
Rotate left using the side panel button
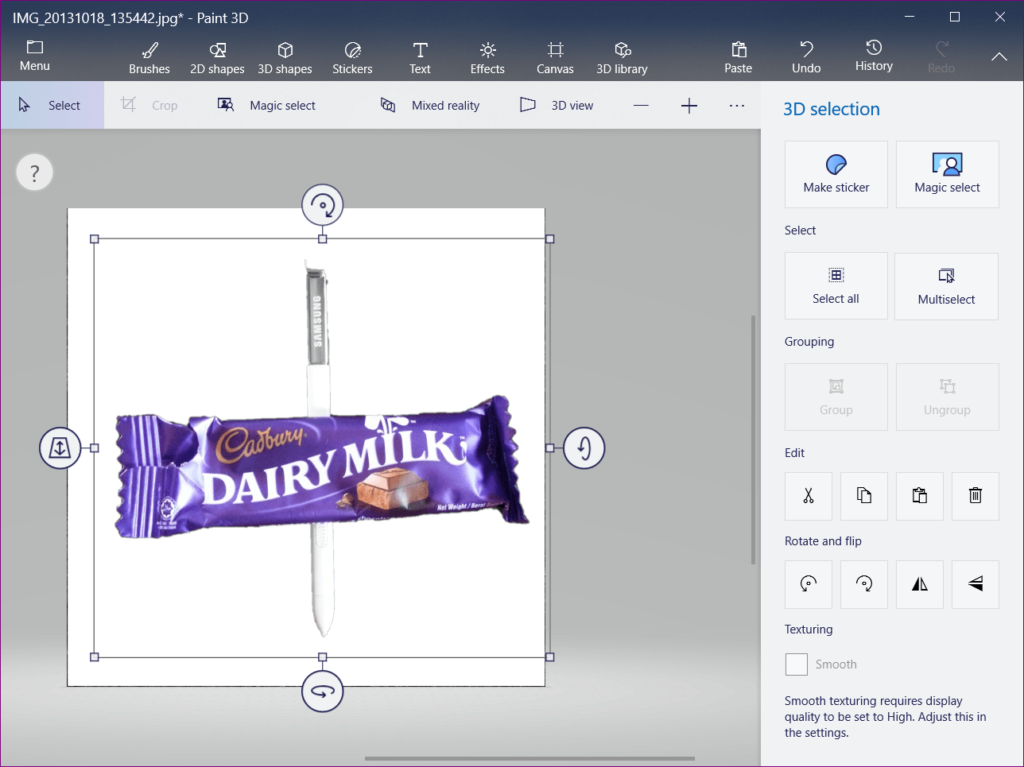(808, 584)
